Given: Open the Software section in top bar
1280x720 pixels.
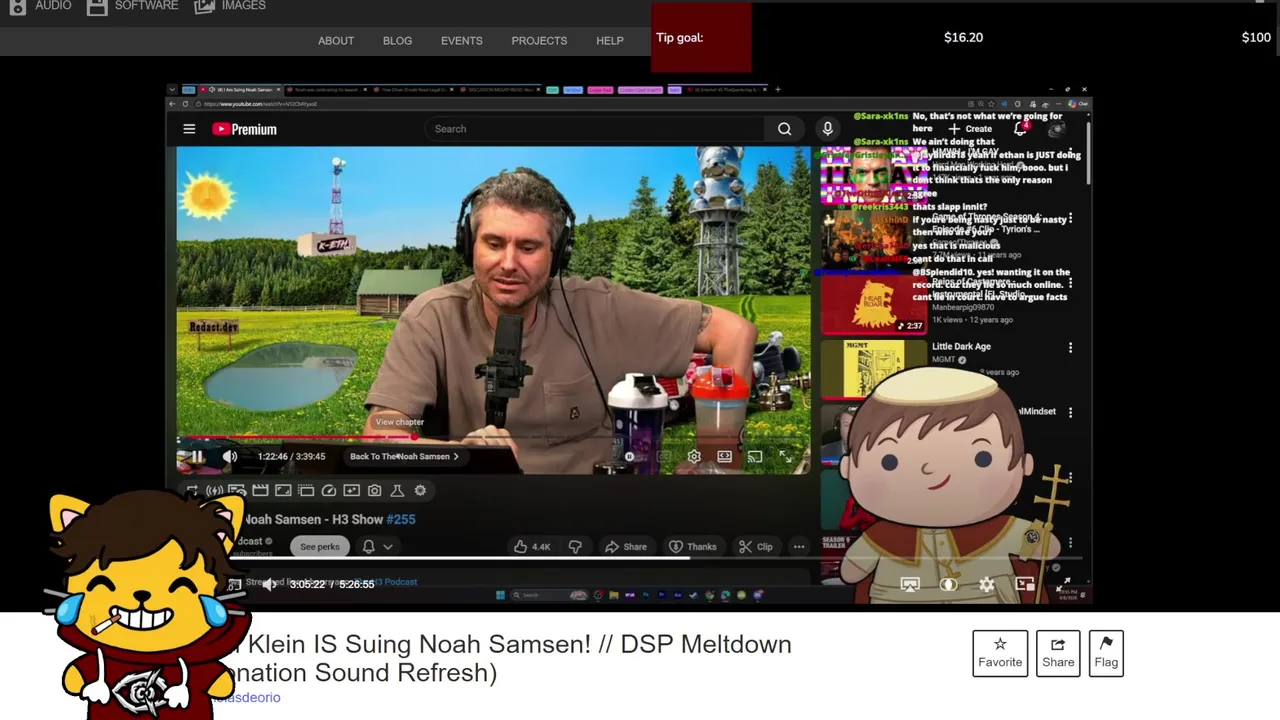Looking at the screenshot, I should click(132, 6).
